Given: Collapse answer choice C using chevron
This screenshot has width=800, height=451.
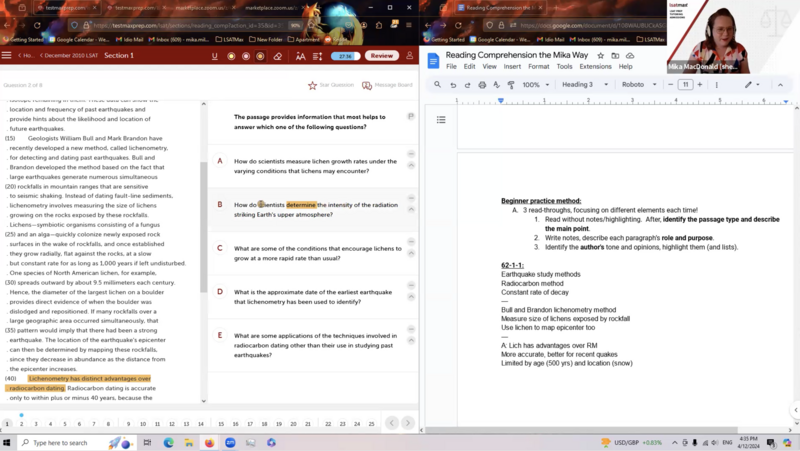Looking at the screenshot, I should 411,253.
